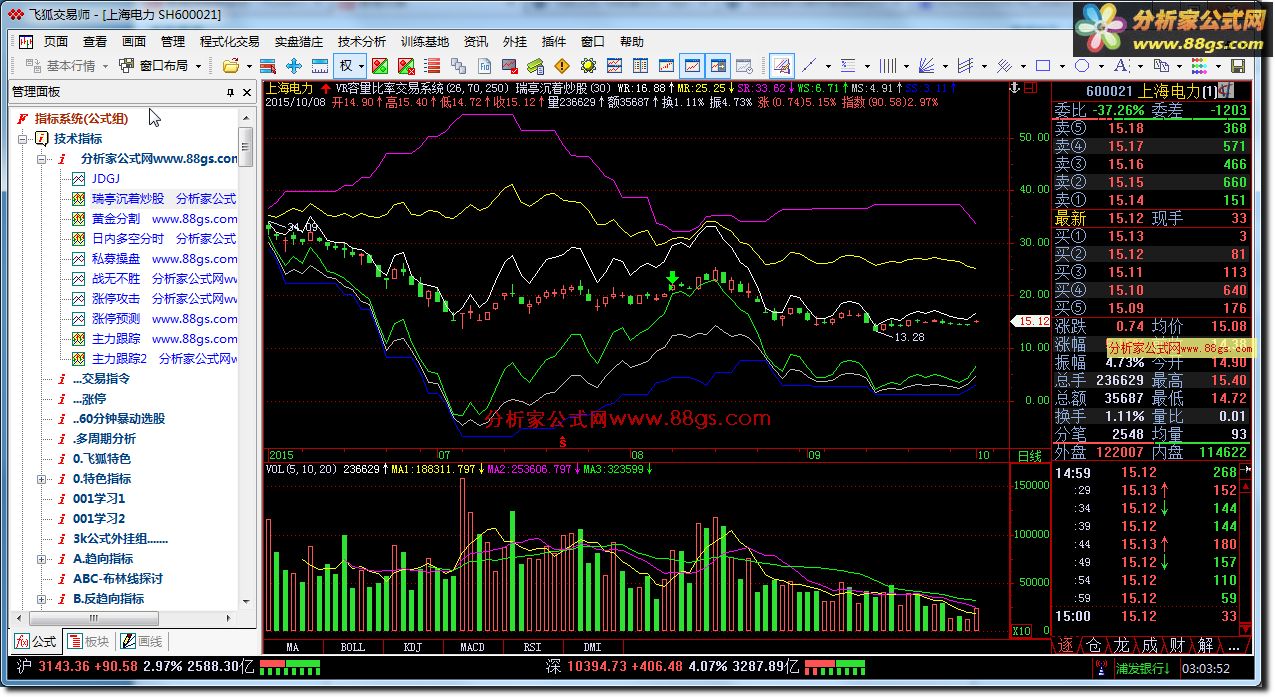This screenshot has height=697, width=1275.
Task: Select the DMI indicator tab
Action: (592, 647)
